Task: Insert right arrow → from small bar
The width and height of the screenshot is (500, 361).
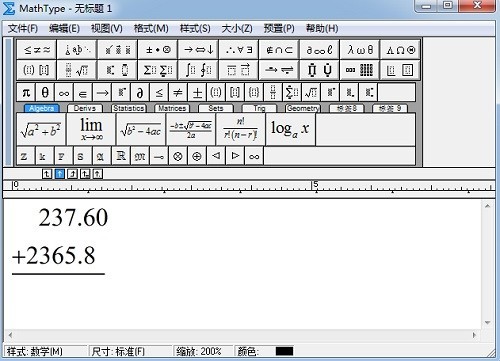Action: 102,92
